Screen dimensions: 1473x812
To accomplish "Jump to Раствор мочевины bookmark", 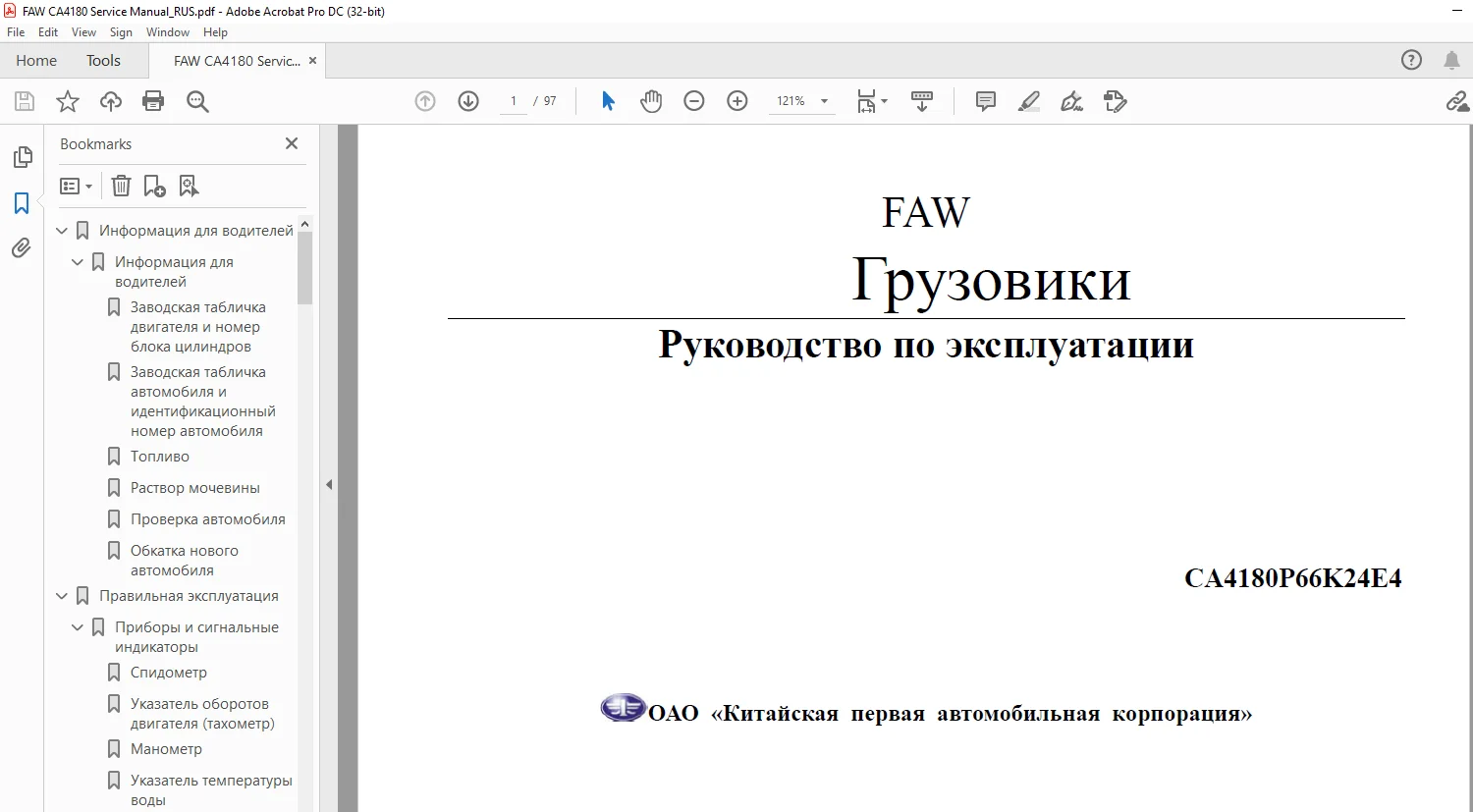I will coord(195,488).
